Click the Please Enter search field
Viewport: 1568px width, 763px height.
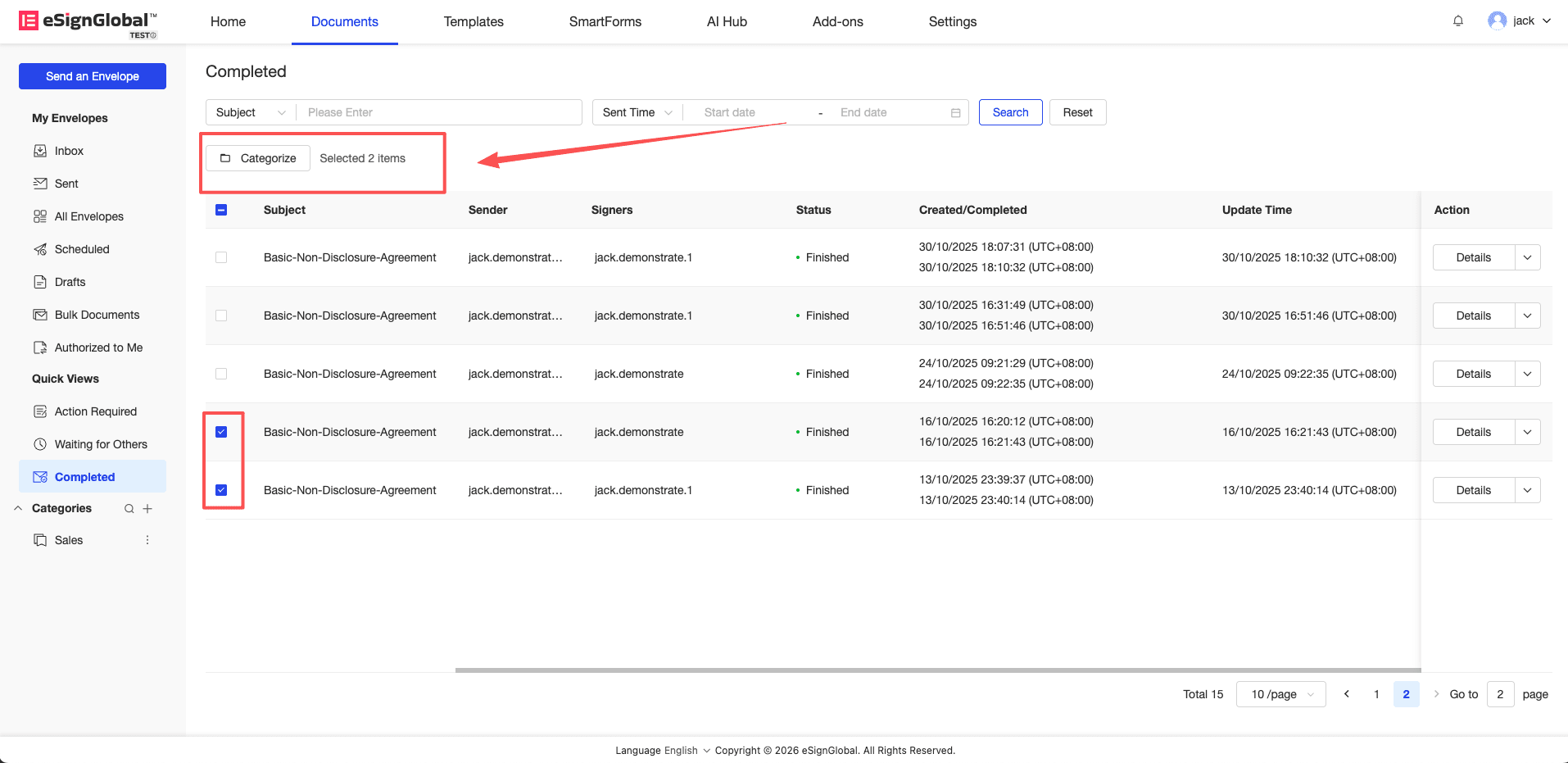click(439, 112)
